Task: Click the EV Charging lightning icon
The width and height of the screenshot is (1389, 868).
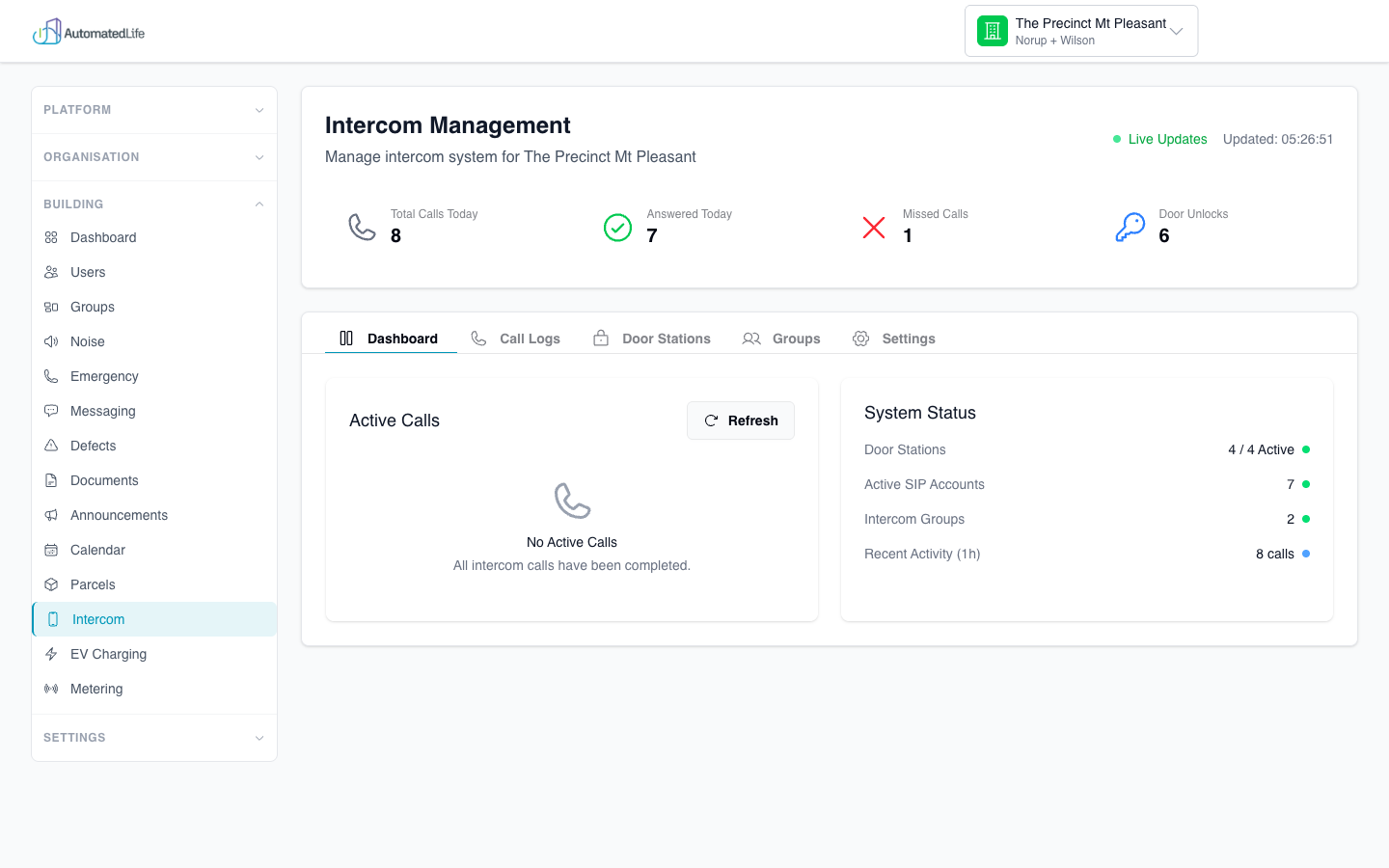Action: [x=50, y=654]
